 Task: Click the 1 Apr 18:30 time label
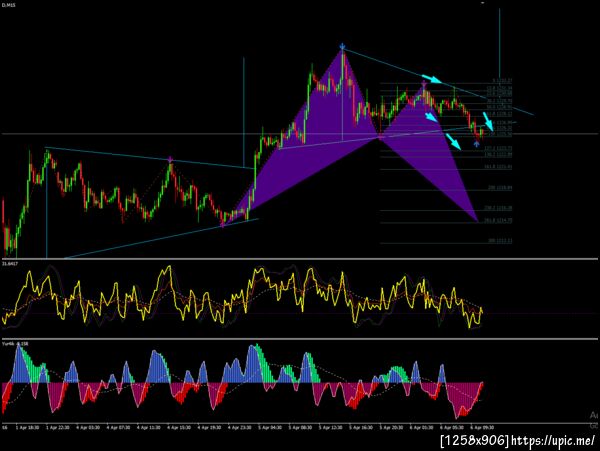click(27, 427)
